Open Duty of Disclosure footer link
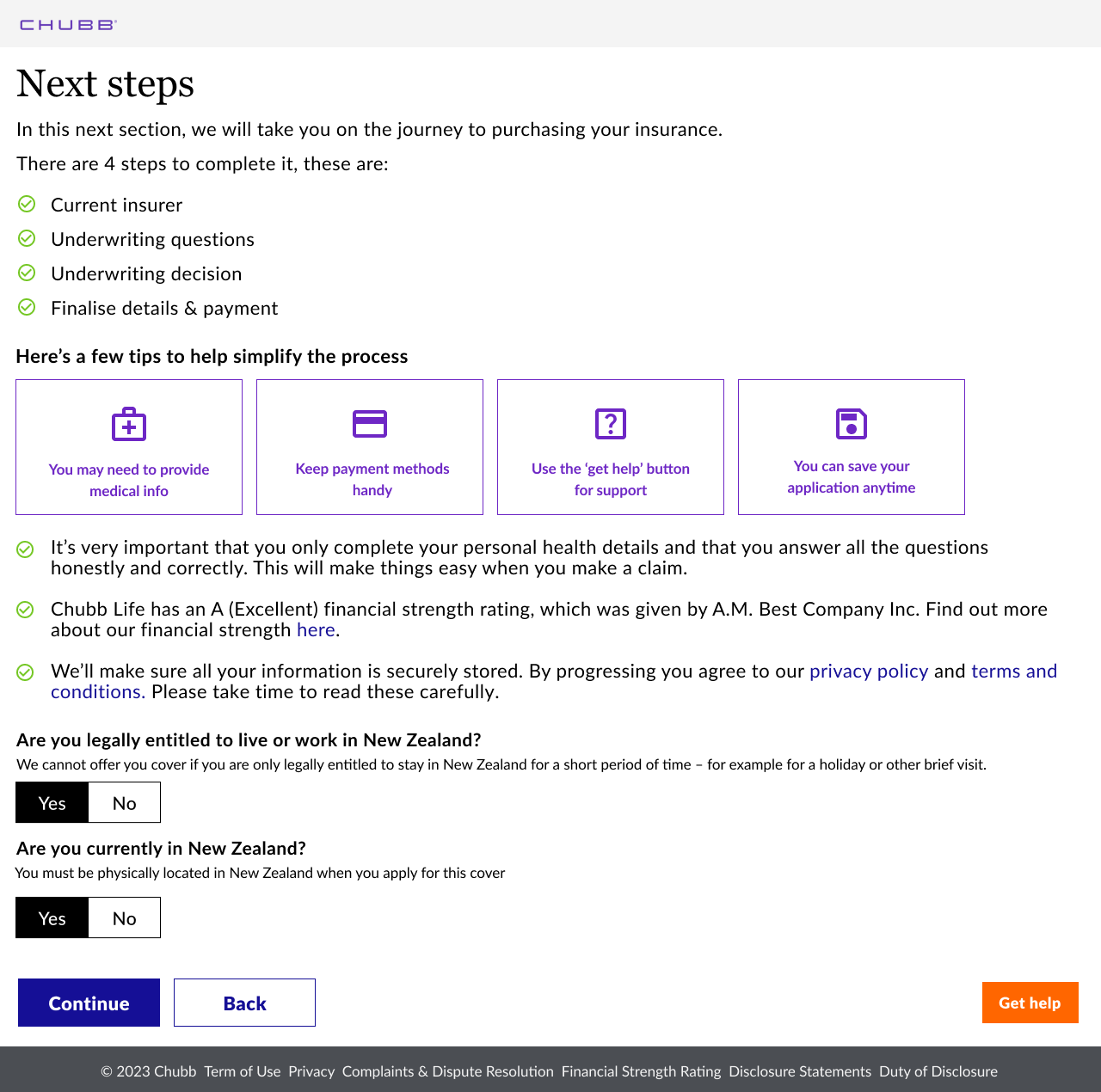 click(x=938, y=1071)
